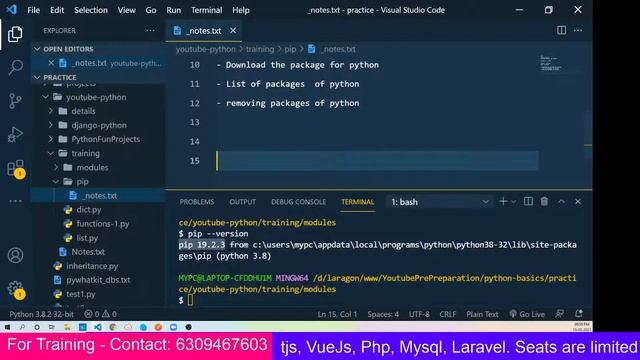Split the terminal panel
Screen dimensions: 640x360
(x=528, y=201)
